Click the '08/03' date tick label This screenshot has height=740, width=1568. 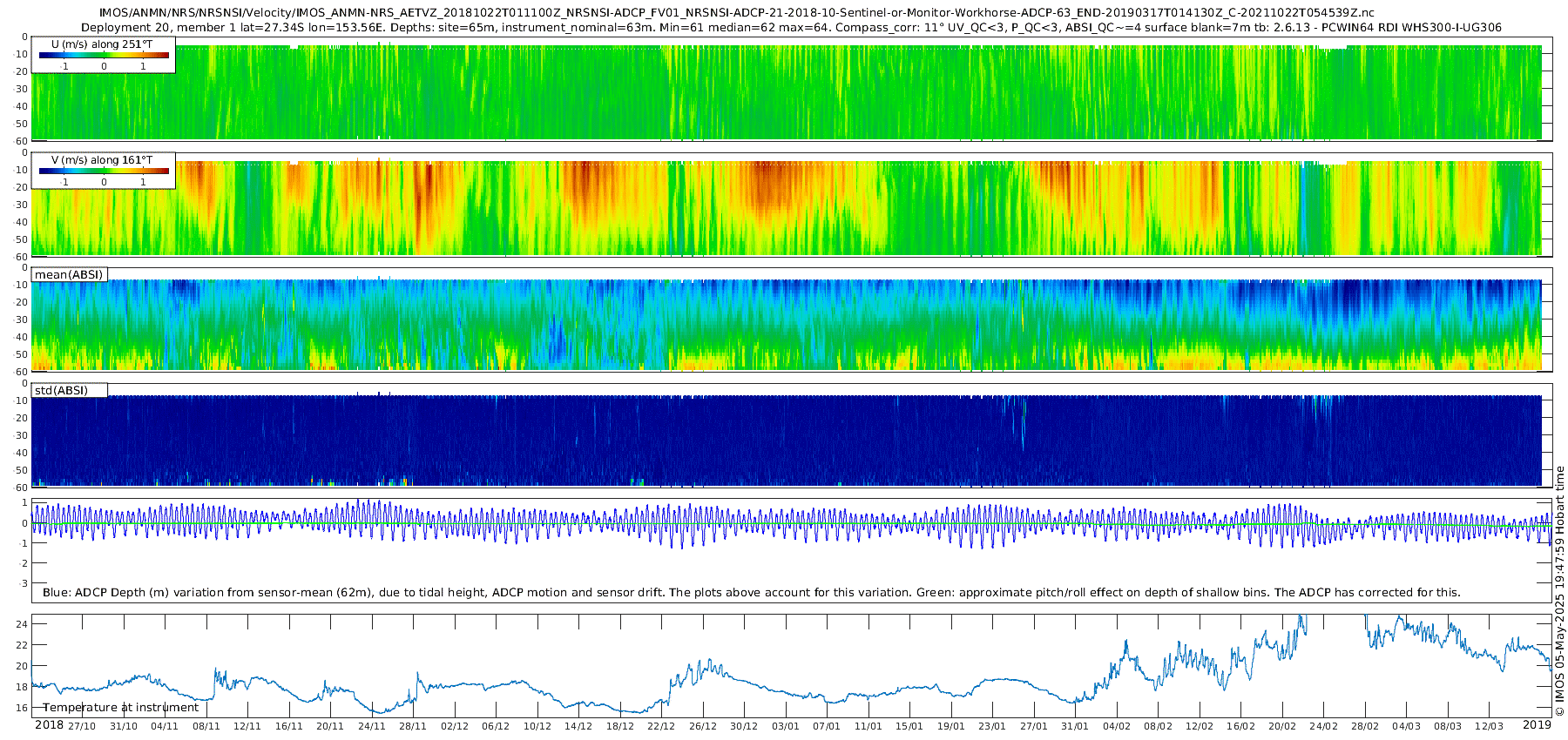(1448, 726)
